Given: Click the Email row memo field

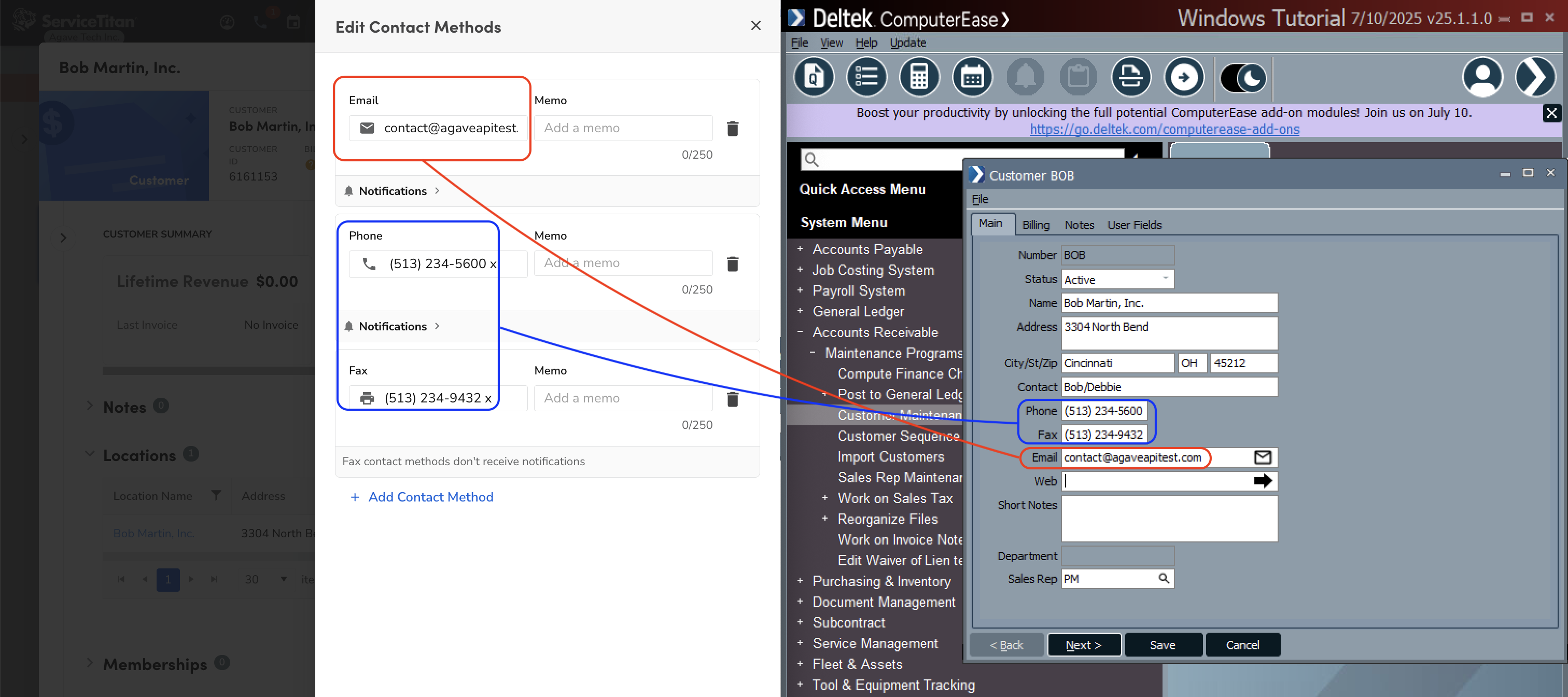Looking at the screenshot, I should (623, 128).
